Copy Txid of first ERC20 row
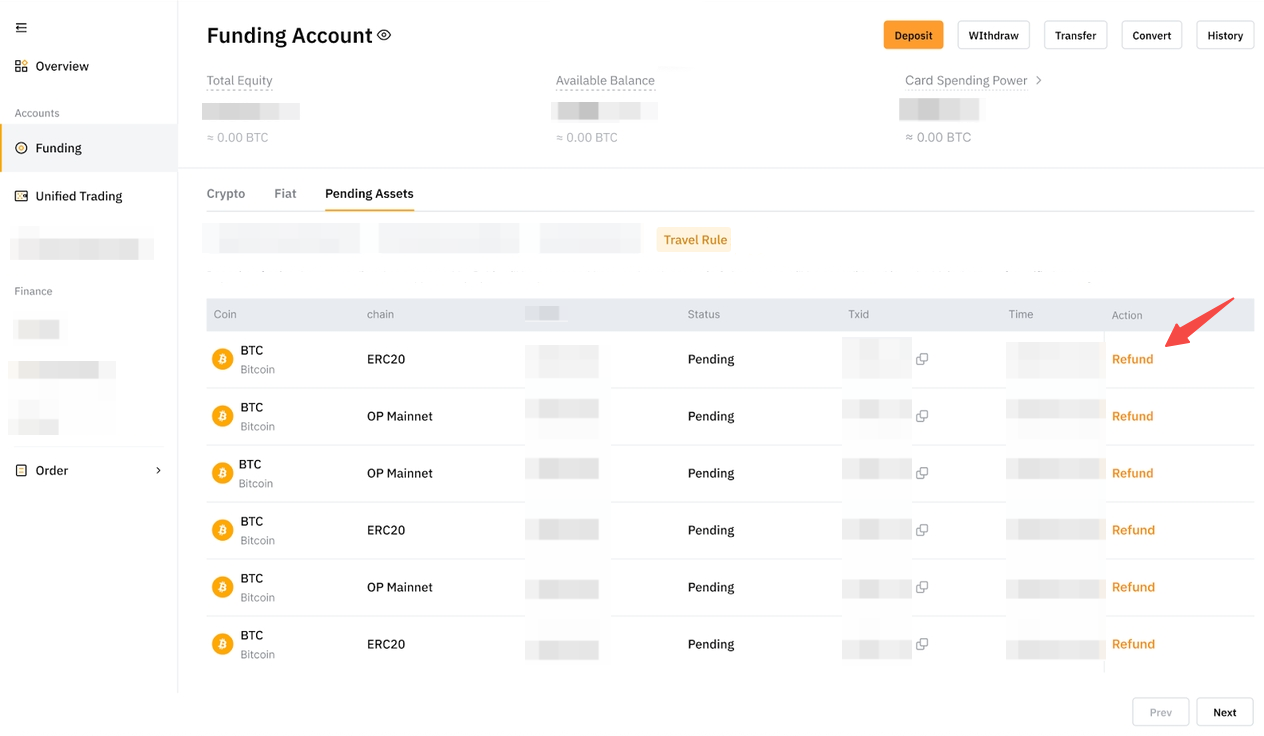 click(x=922, y=359)
